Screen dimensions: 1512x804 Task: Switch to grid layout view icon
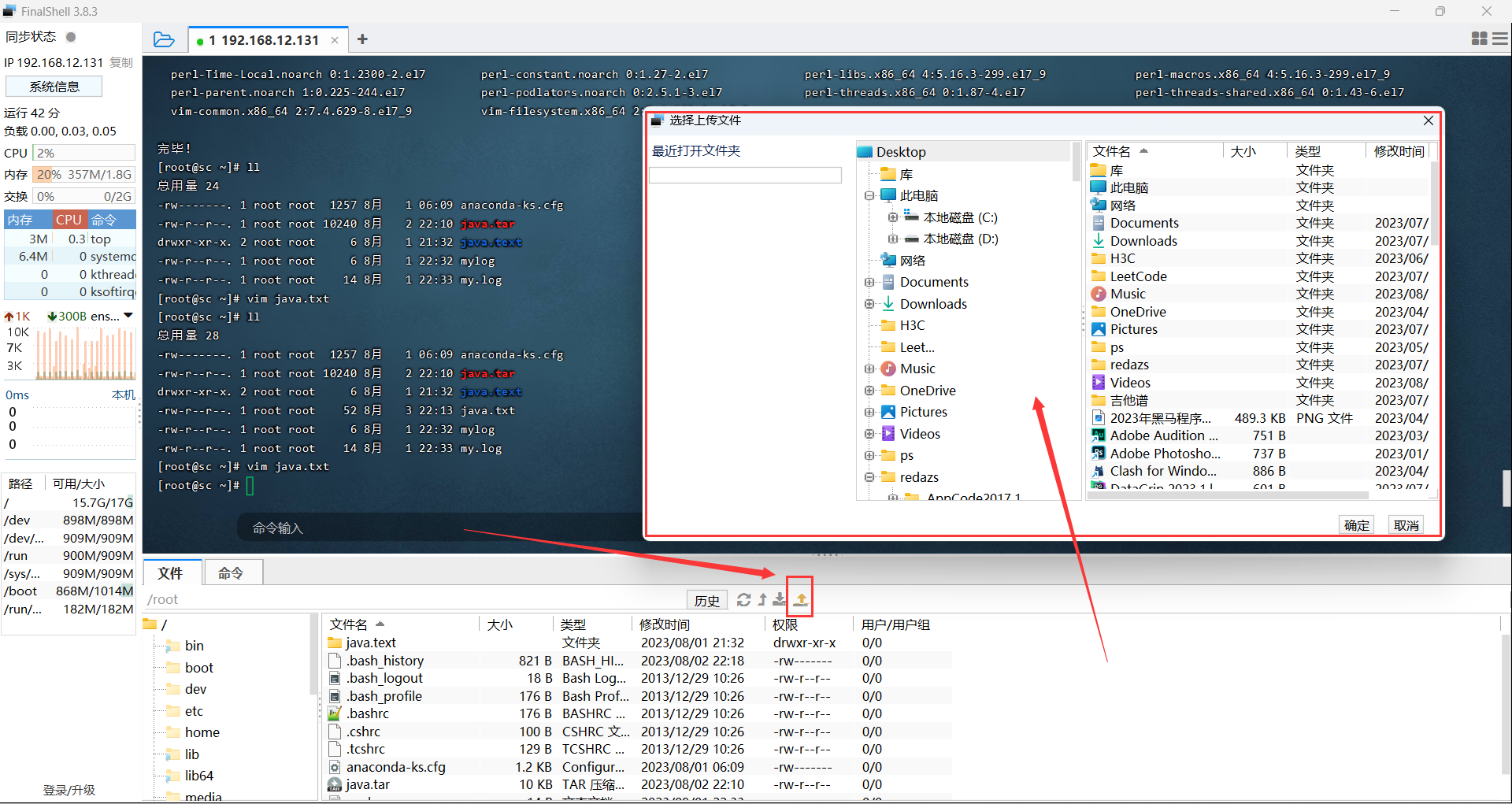tap(1479, 39)
